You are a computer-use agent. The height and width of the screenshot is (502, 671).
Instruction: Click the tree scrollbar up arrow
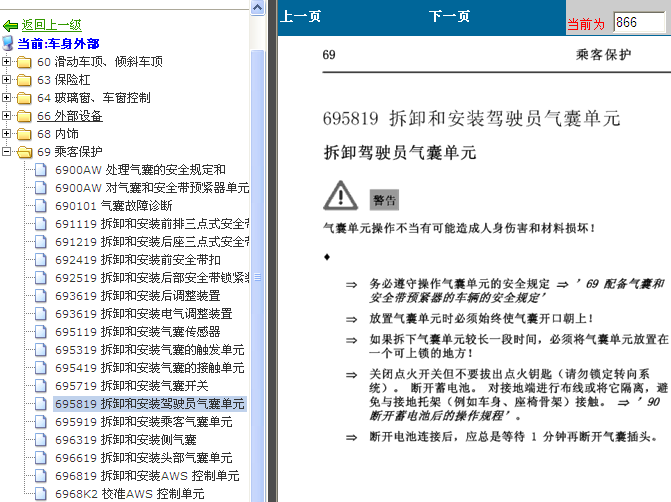pyautogui.click(x=258, y=8)
